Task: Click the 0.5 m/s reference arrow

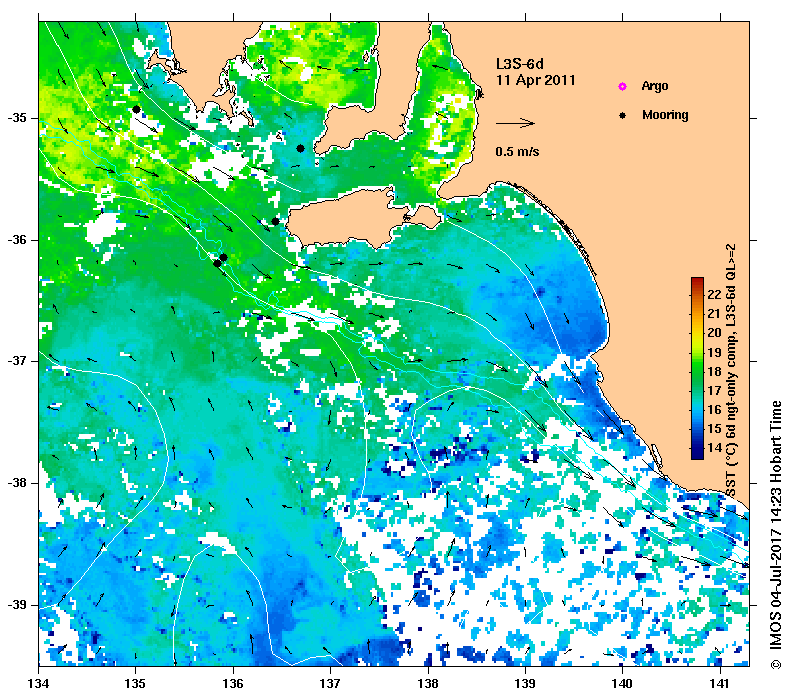Action: click(515, 123)
